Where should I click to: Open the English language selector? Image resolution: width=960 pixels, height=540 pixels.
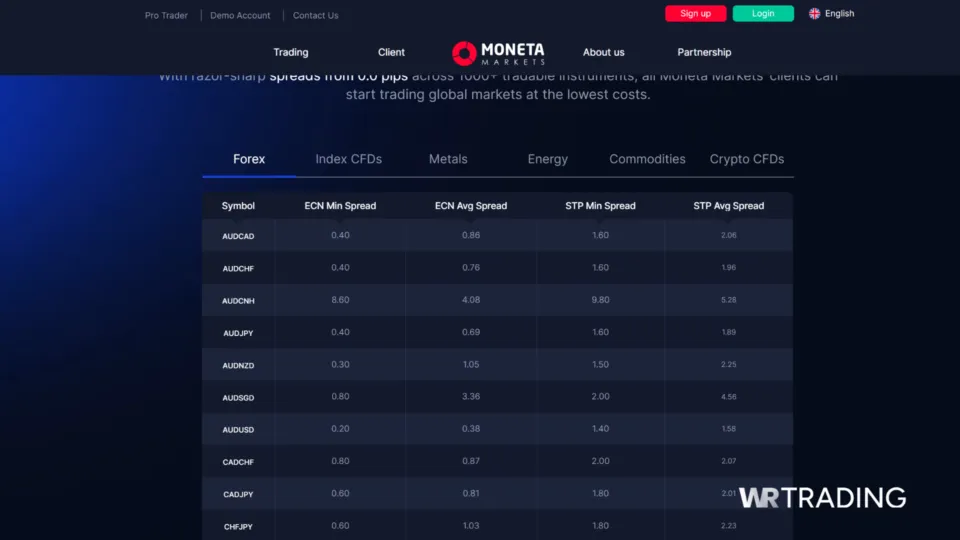(839, 14)
